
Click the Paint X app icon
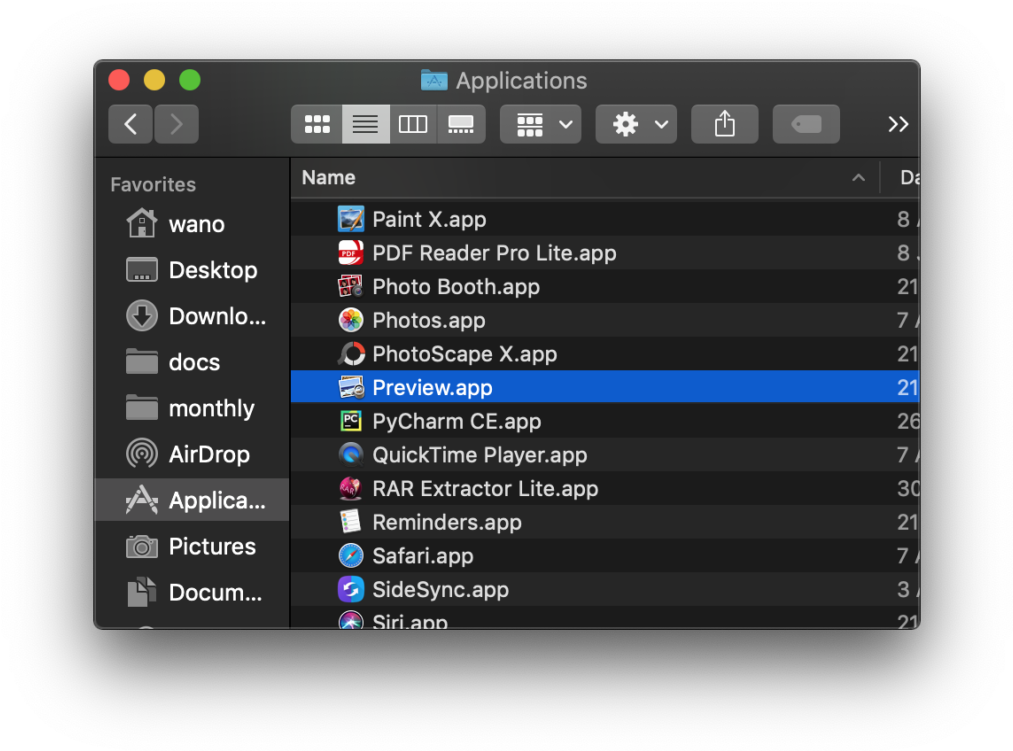click(x=351, y=219)
